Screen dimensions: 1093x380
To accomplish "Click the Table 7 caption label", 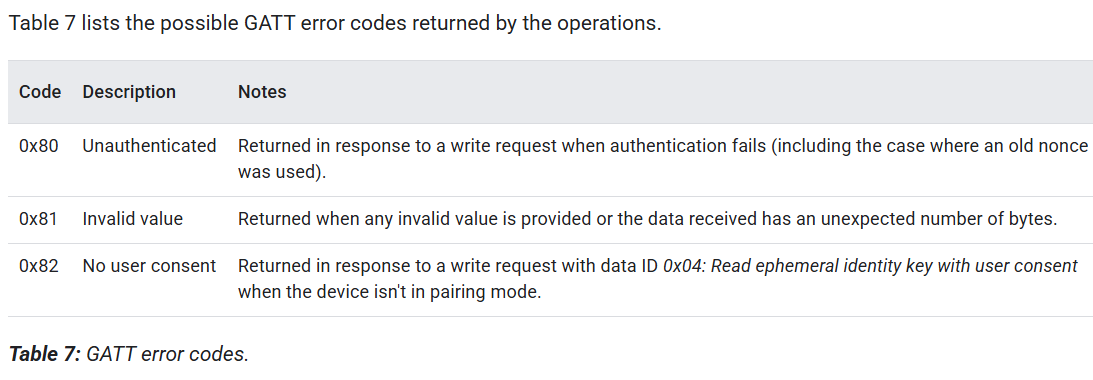I will 45,354.
